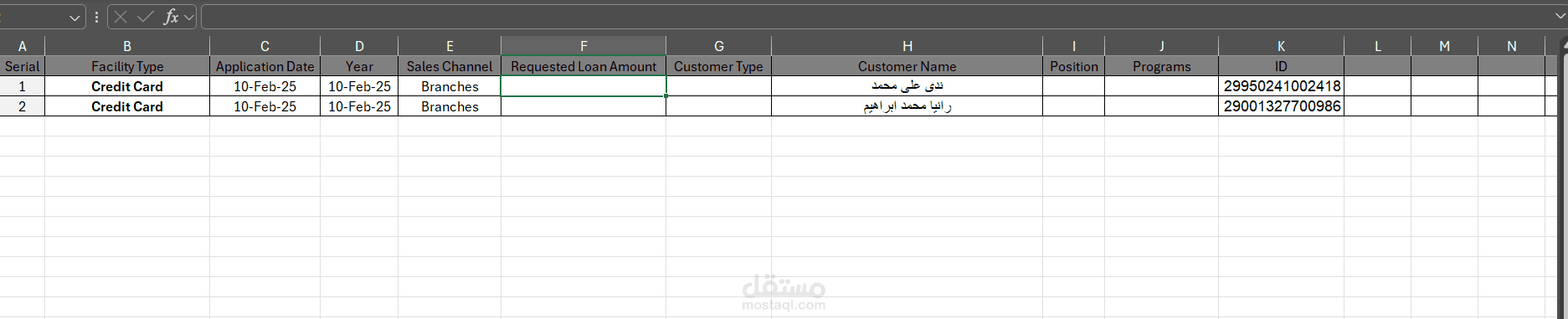Select customer name رانيا محمد ابراهيم cell
This screenshot has width=1568, height=319.
(907, 106)
